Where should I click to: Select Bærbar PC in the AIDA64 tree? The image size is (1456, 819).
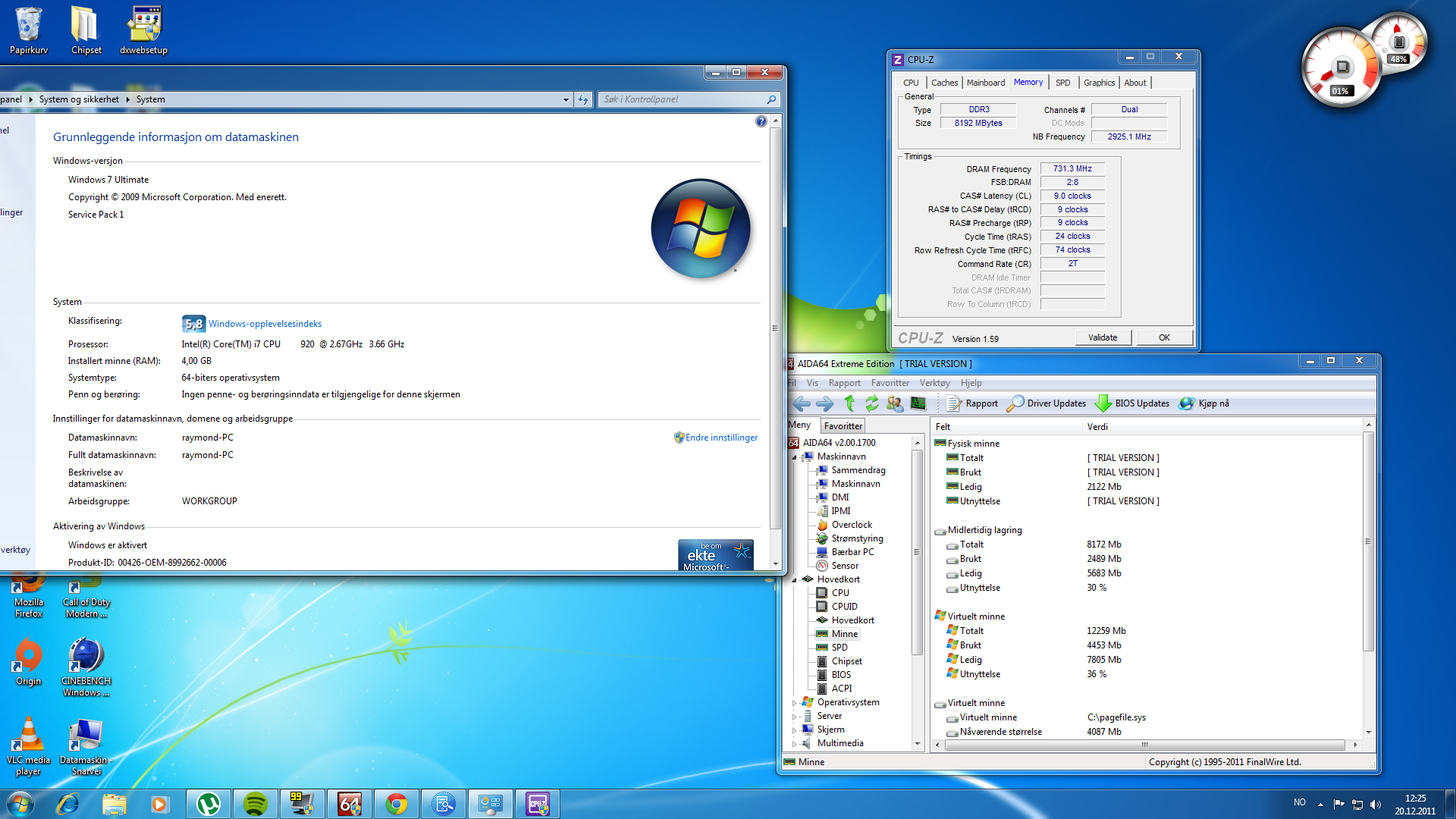click(852, 552)
